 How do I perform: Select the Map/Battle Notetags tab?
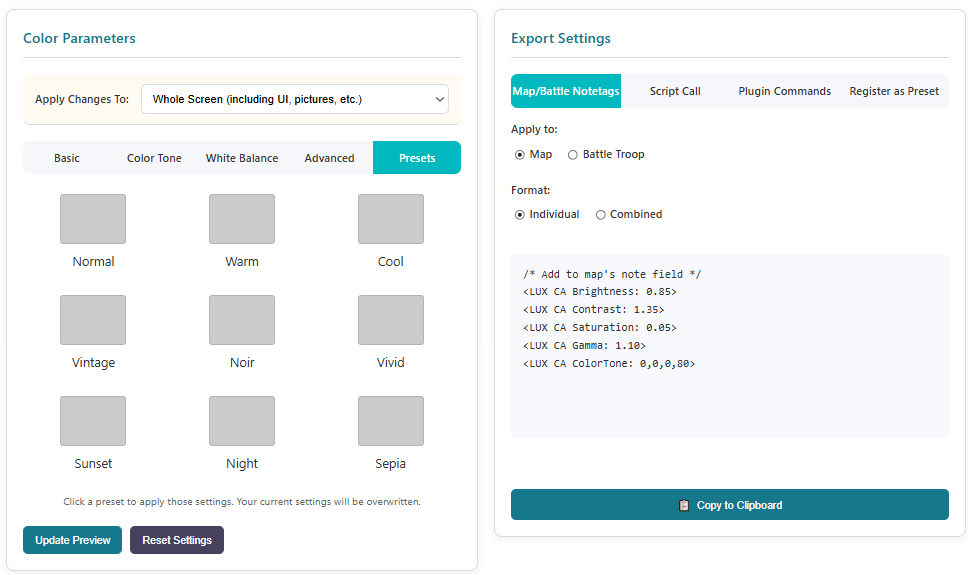566,91
